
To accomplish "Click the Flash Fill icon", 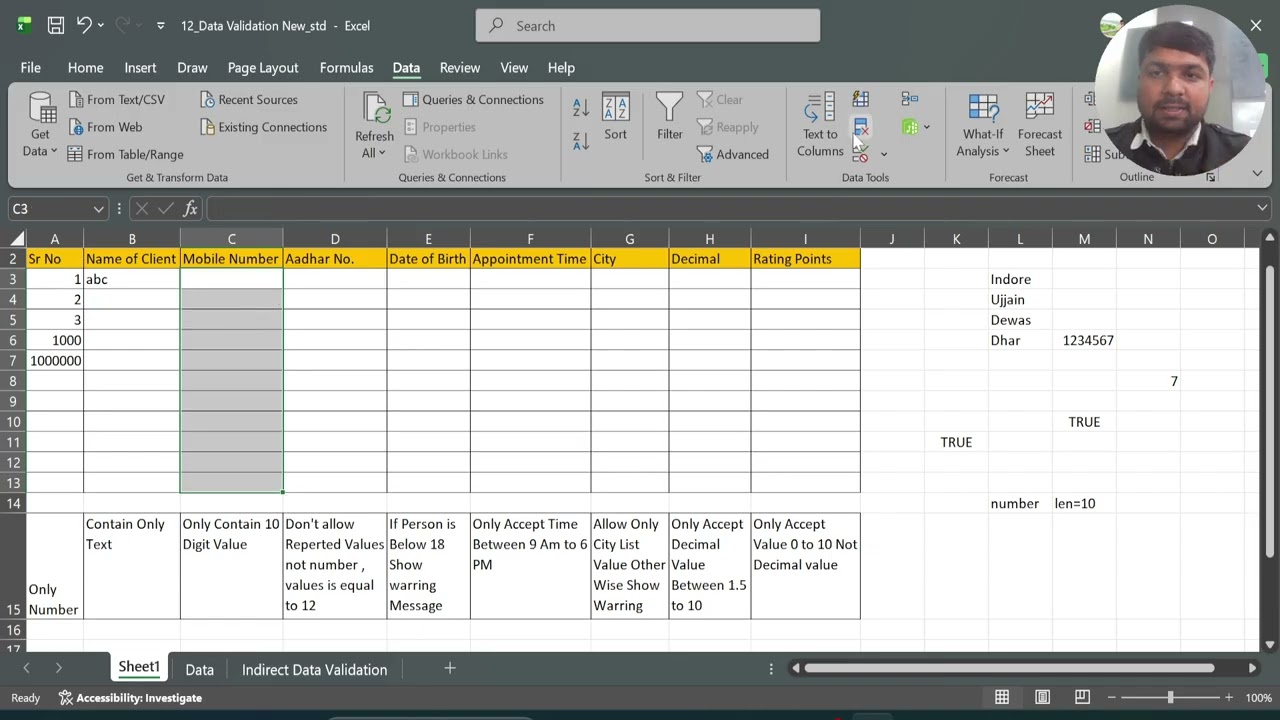I will click(860, 99).
